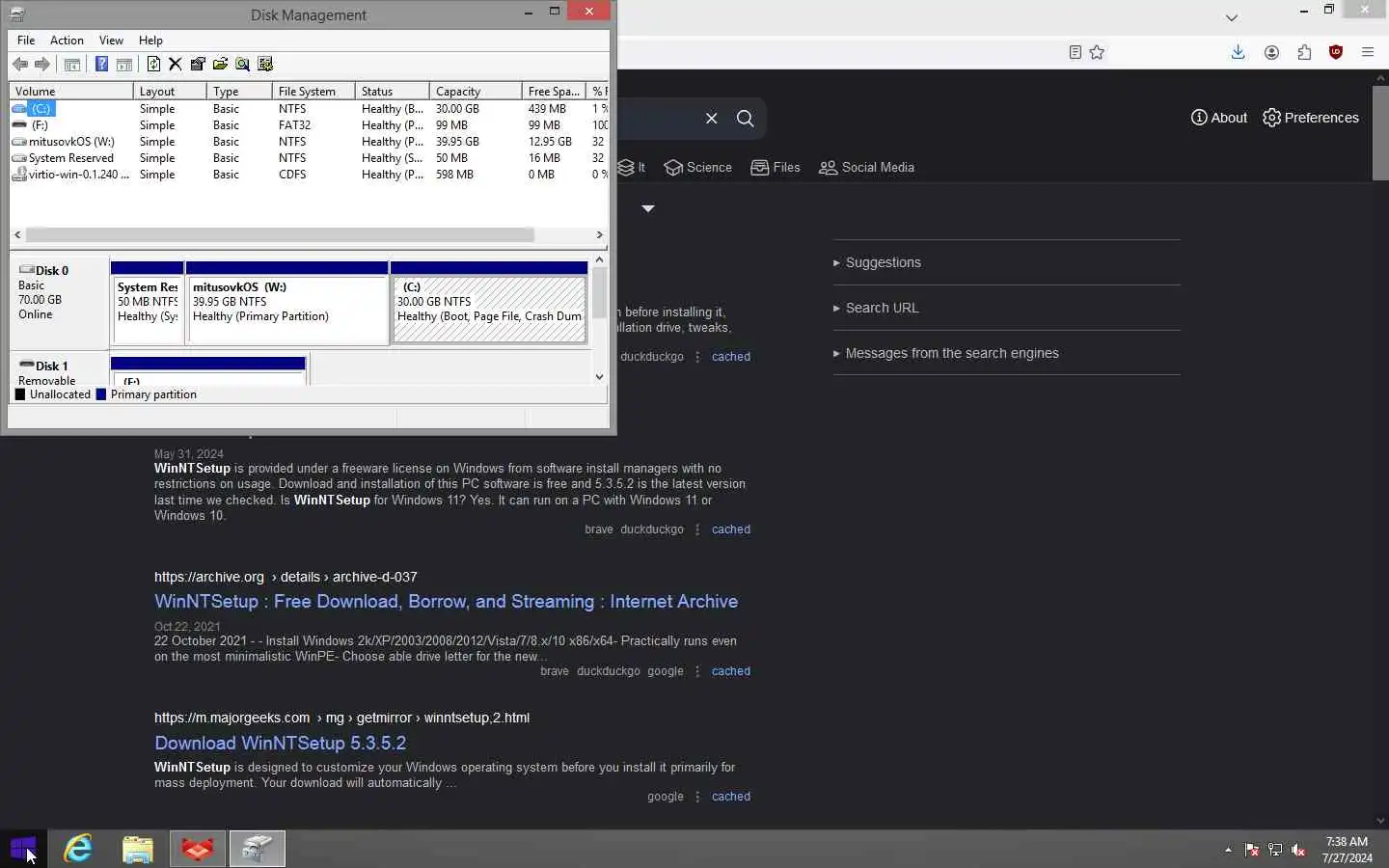Click the three-dot menu beside archive.org cached link
The width and height of the screenshot is (1389, 868).
coord(697,671)
